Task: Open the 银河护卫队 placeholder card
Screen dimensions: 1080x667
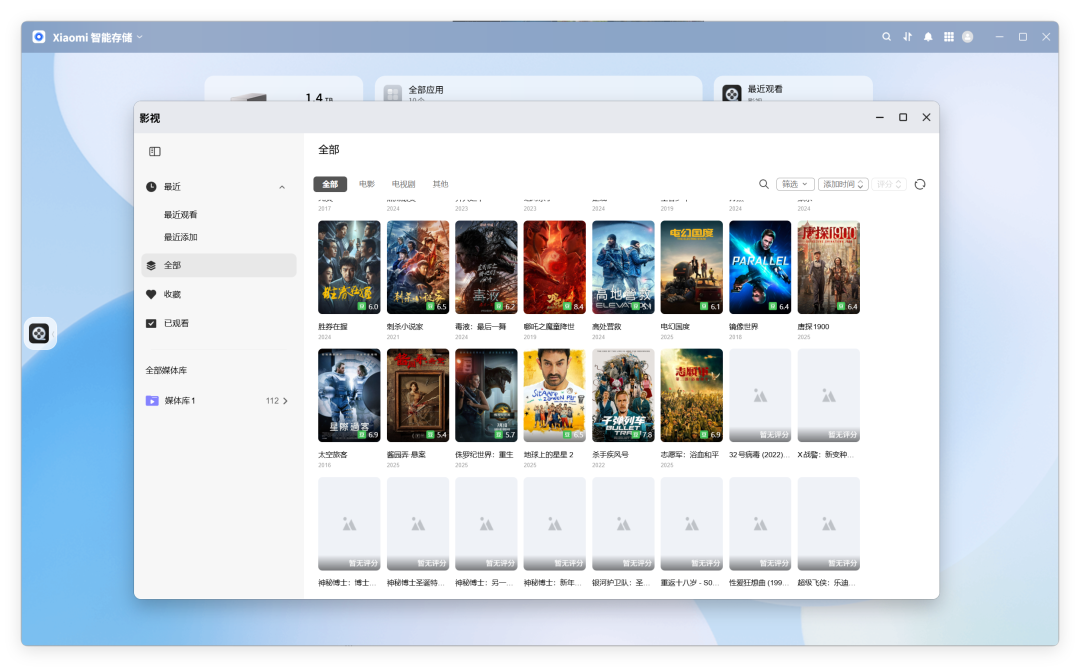Action: pos(623,524)
